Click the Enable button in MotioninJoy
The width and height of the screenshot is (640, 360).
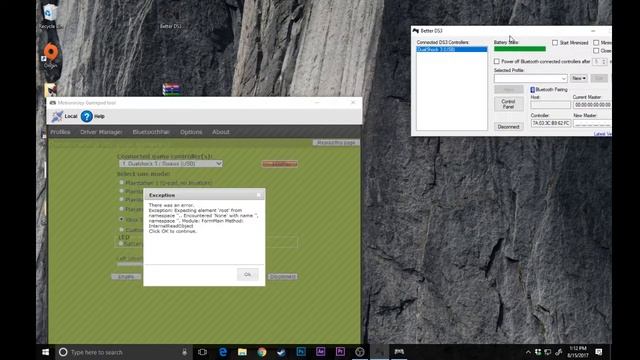pos(126,277)
